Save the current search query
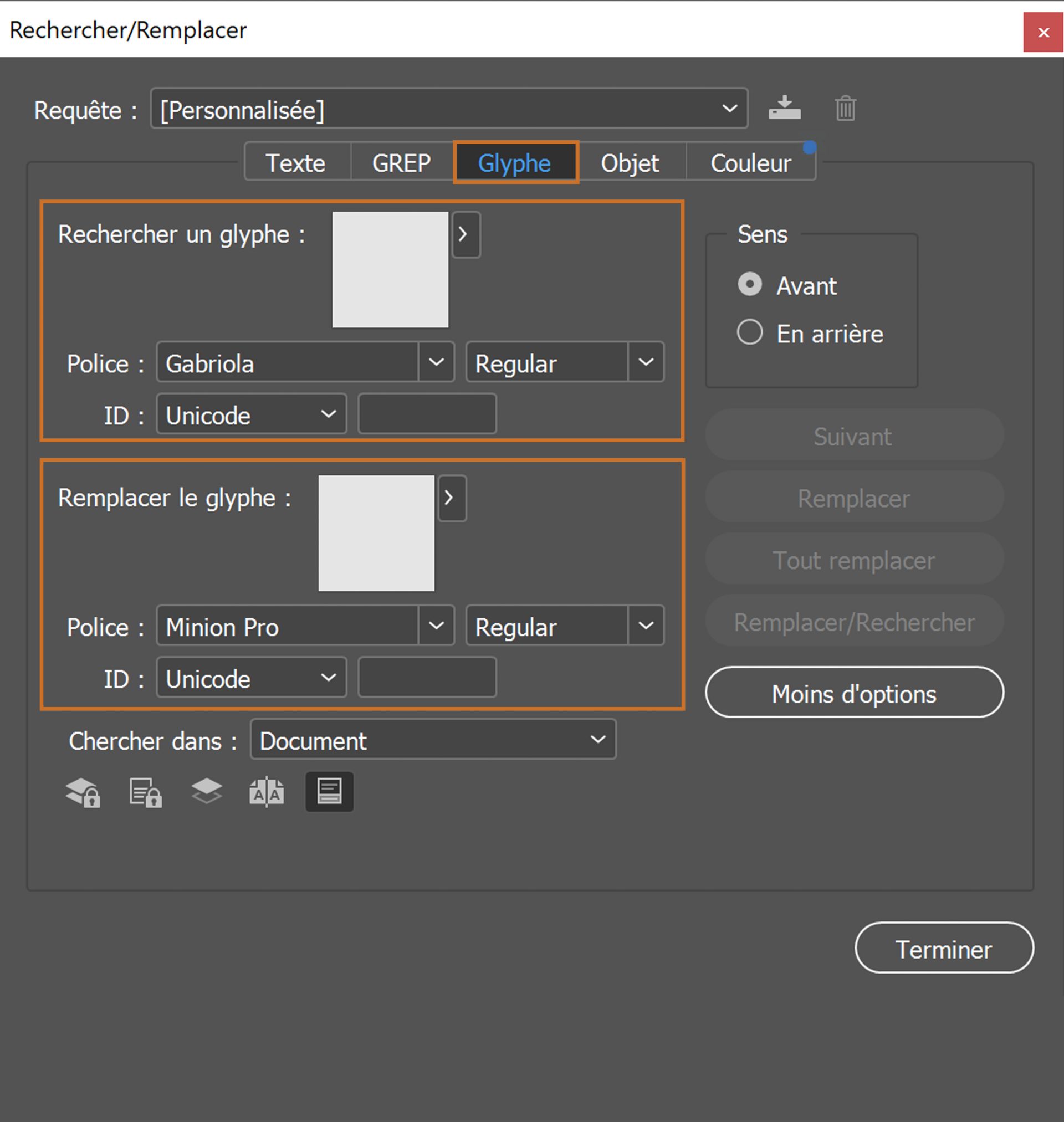Screen dimensions: 1064x1122 (785, 108)
